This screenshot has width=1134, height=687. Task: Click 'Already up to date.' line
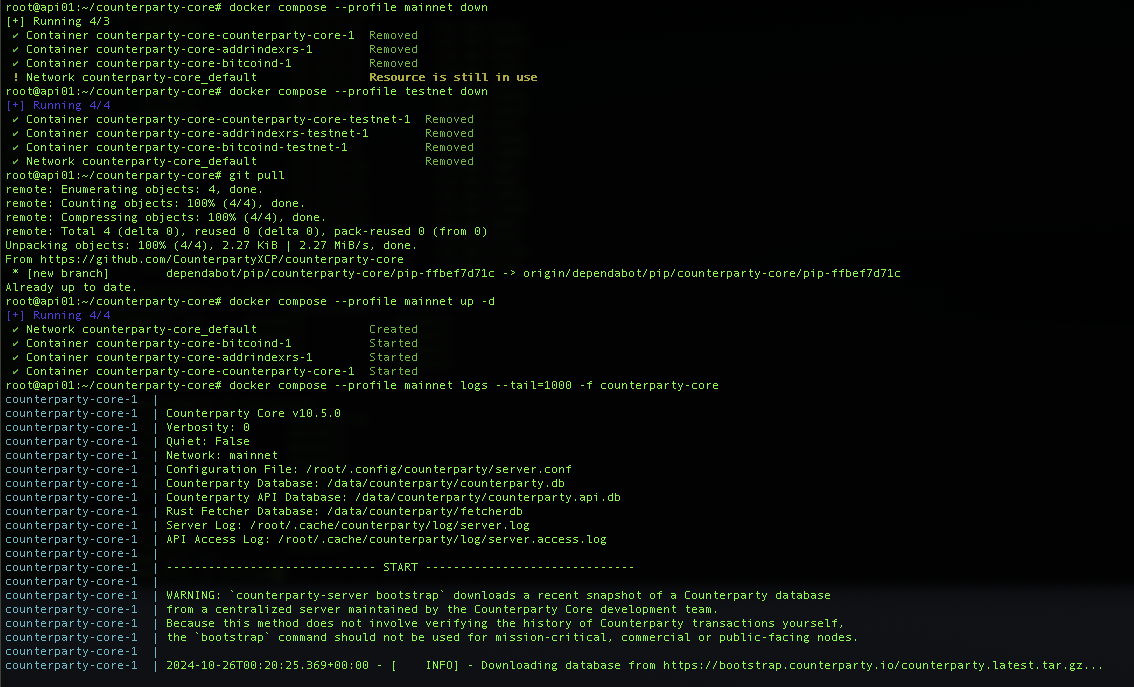pos(71,287)
